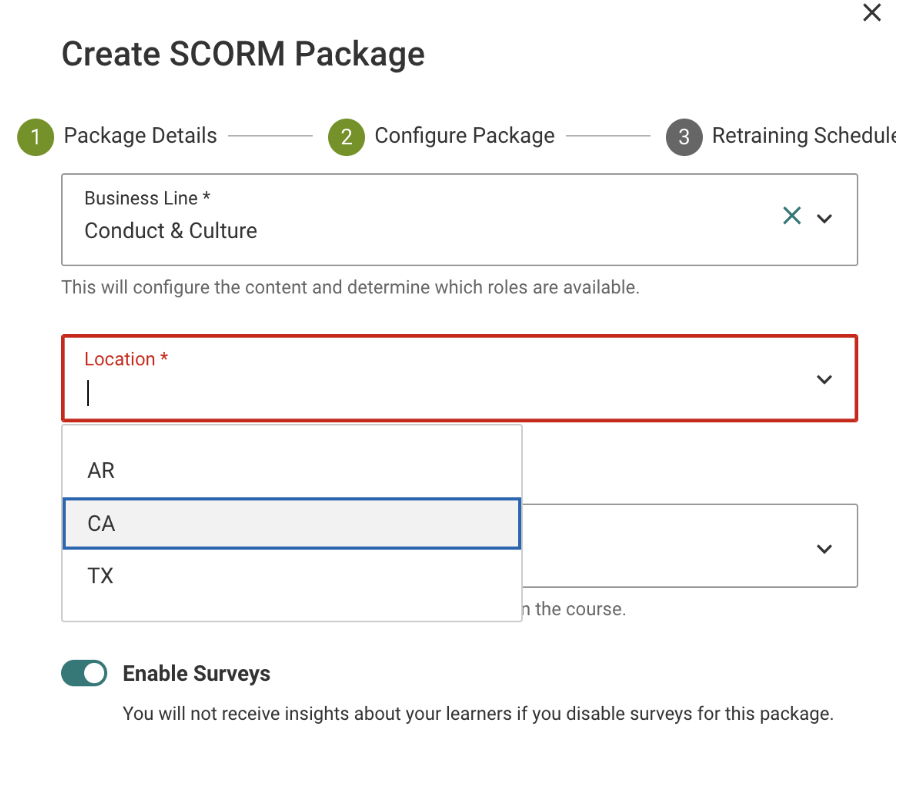Select AR from the location list
898x804 pixels.
(x=101, y=471)
